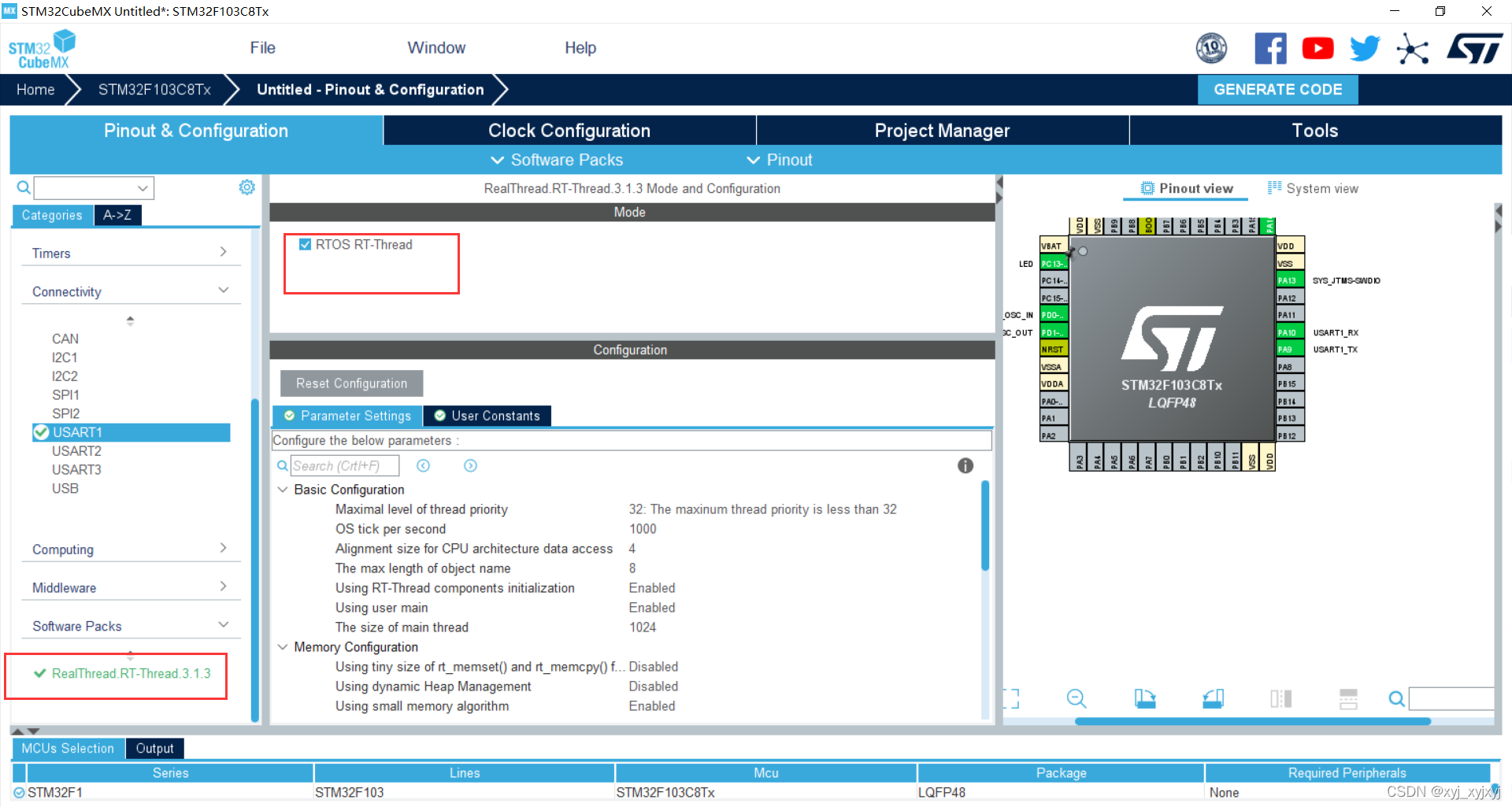Go to previous search result arrow
Viewport: 1512px width, 807px height.
click(423, 465)
